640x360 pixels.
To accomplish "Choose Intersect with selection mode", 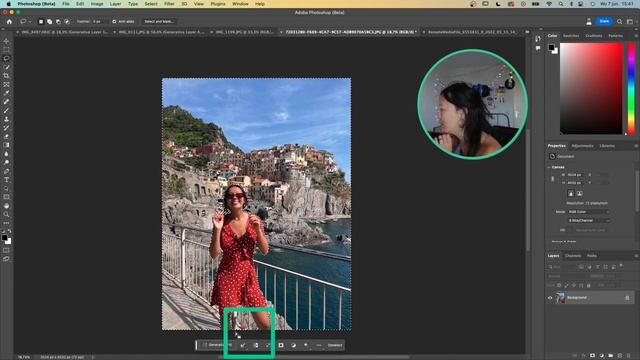I will [67, 21].
